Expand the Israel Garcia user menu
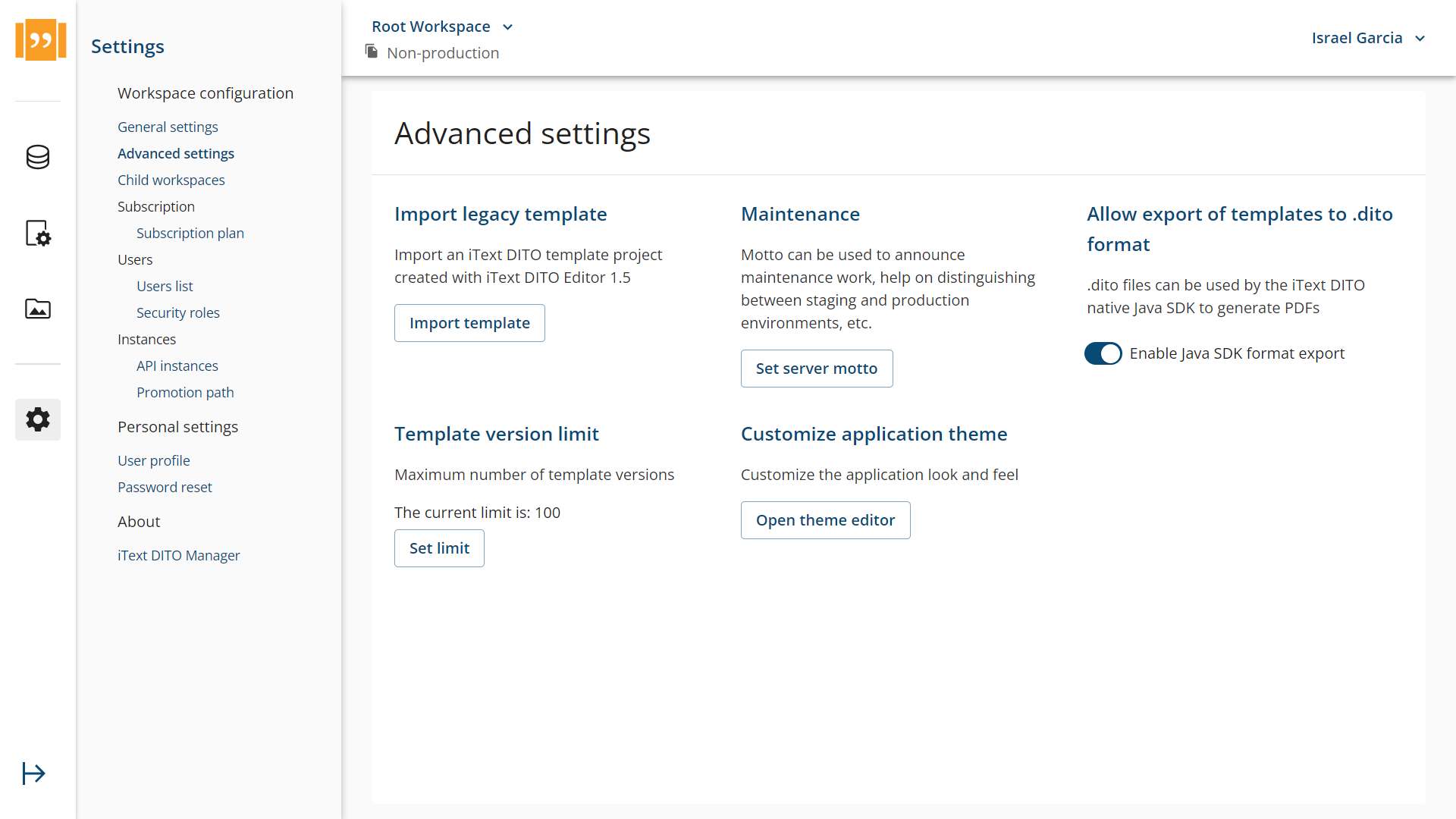 [1367, 38]
